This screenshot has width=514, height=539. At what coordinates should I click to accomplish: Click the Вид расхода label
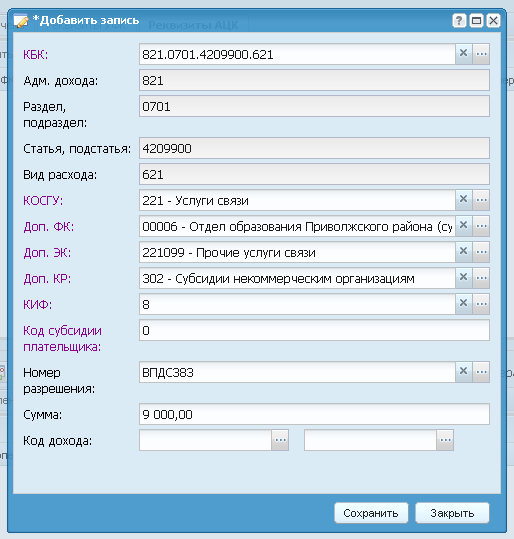coord(60,175)
